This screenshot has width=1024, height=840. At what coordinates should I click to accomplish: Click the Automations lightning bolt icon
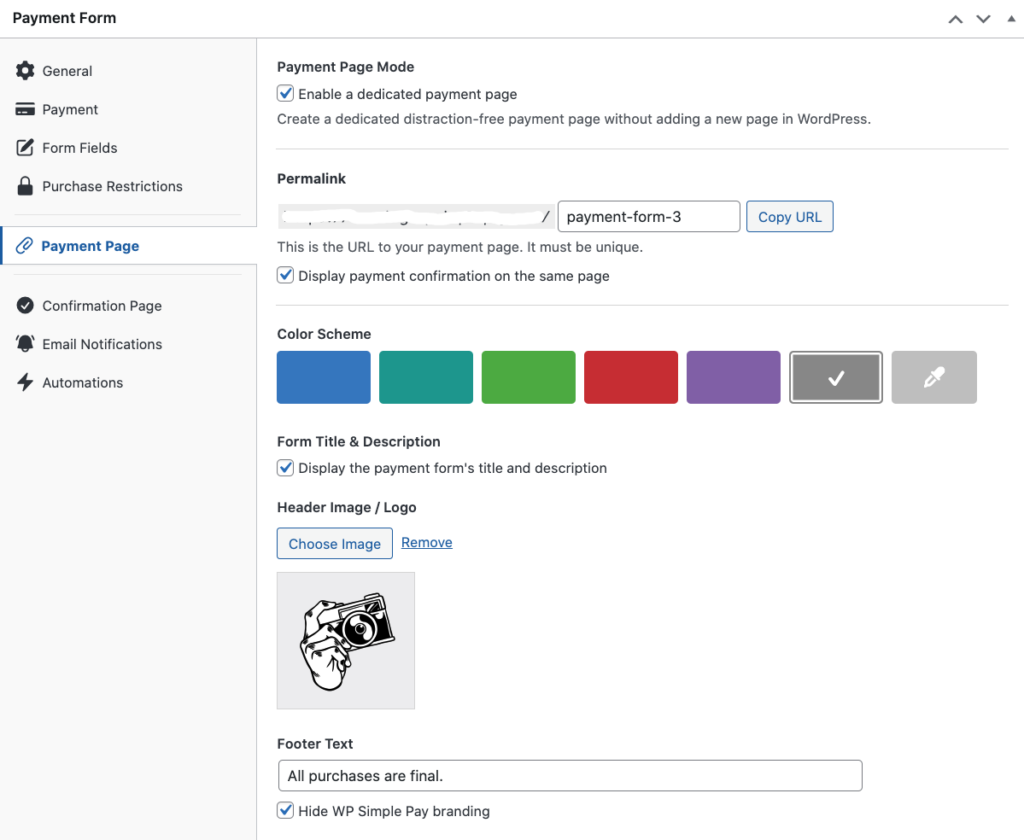pyautogui.click(x=26, y=383)
